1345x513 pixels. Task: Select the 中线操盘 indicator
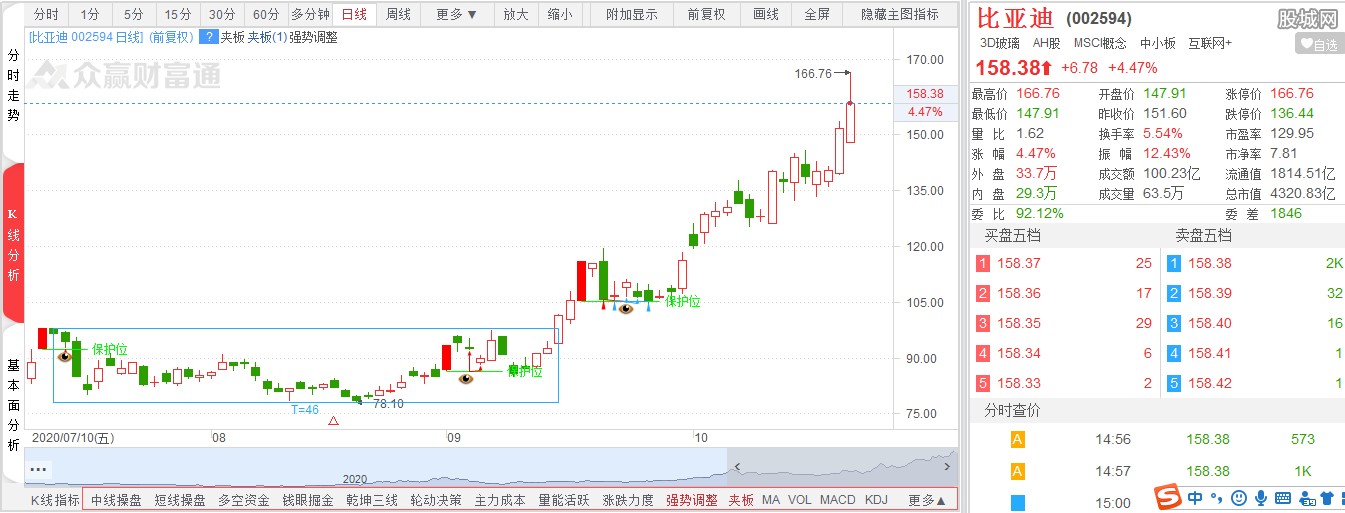click(116, 500)
